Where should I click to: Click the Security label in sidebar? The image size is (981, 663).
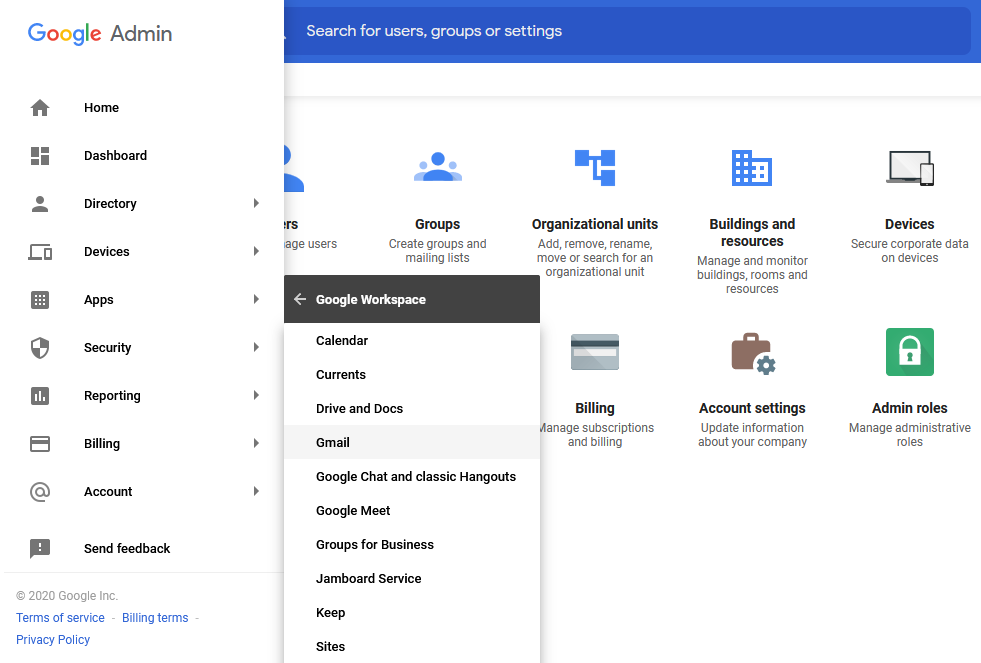pos(108,348)
